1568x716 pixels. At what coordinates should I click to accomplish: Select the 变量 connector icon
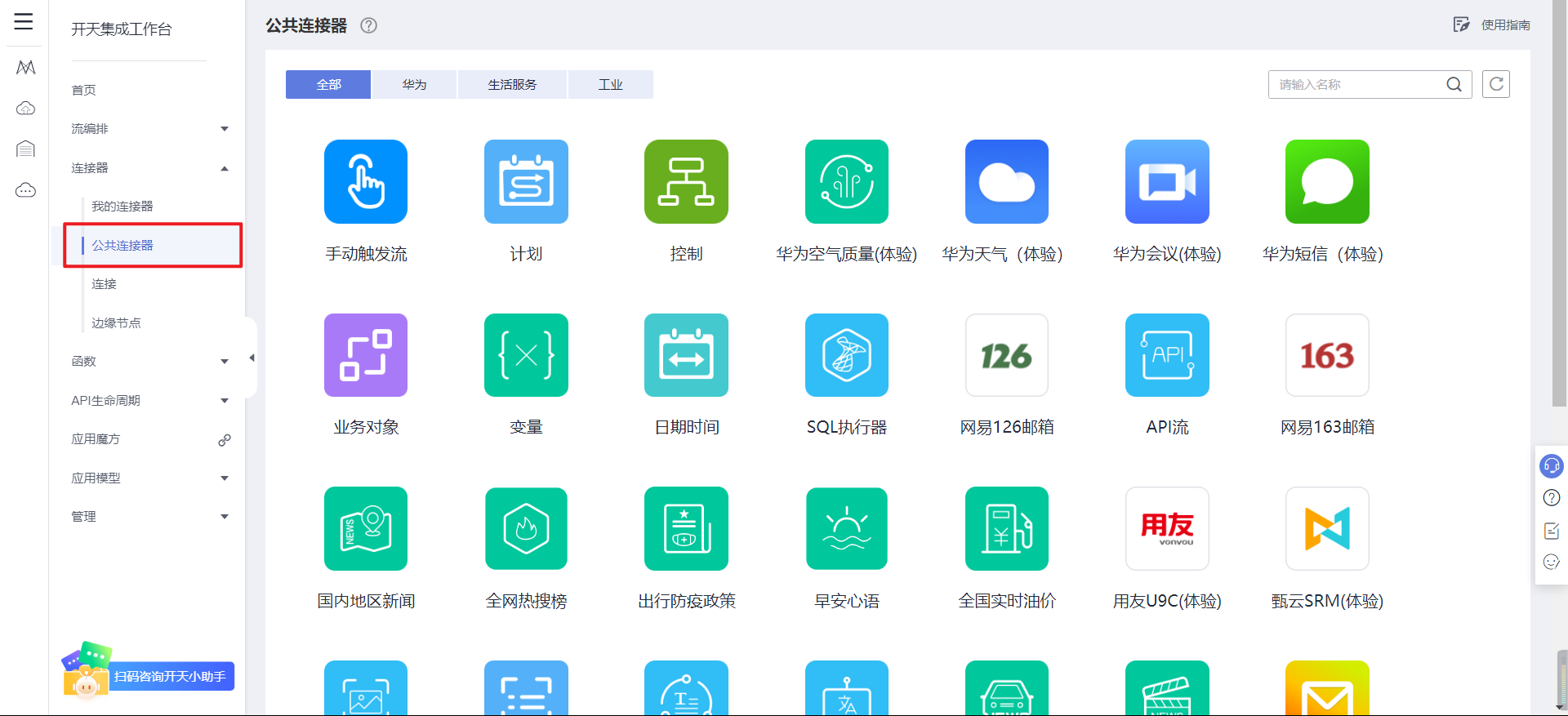(526, 355)
